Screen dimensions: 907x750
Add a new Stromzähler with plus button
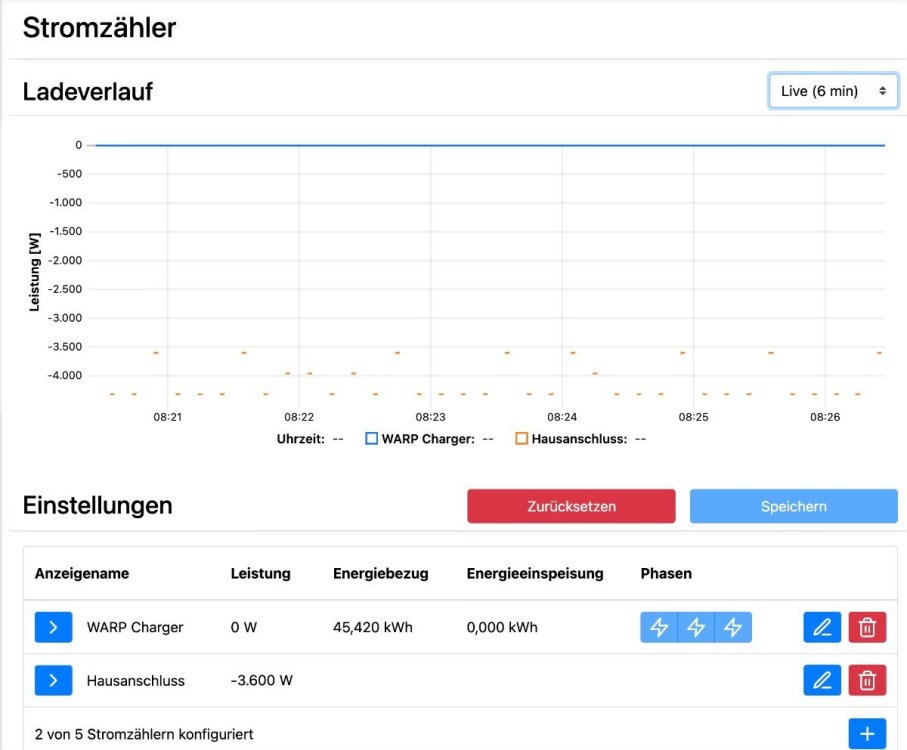[x=867, y=734]
